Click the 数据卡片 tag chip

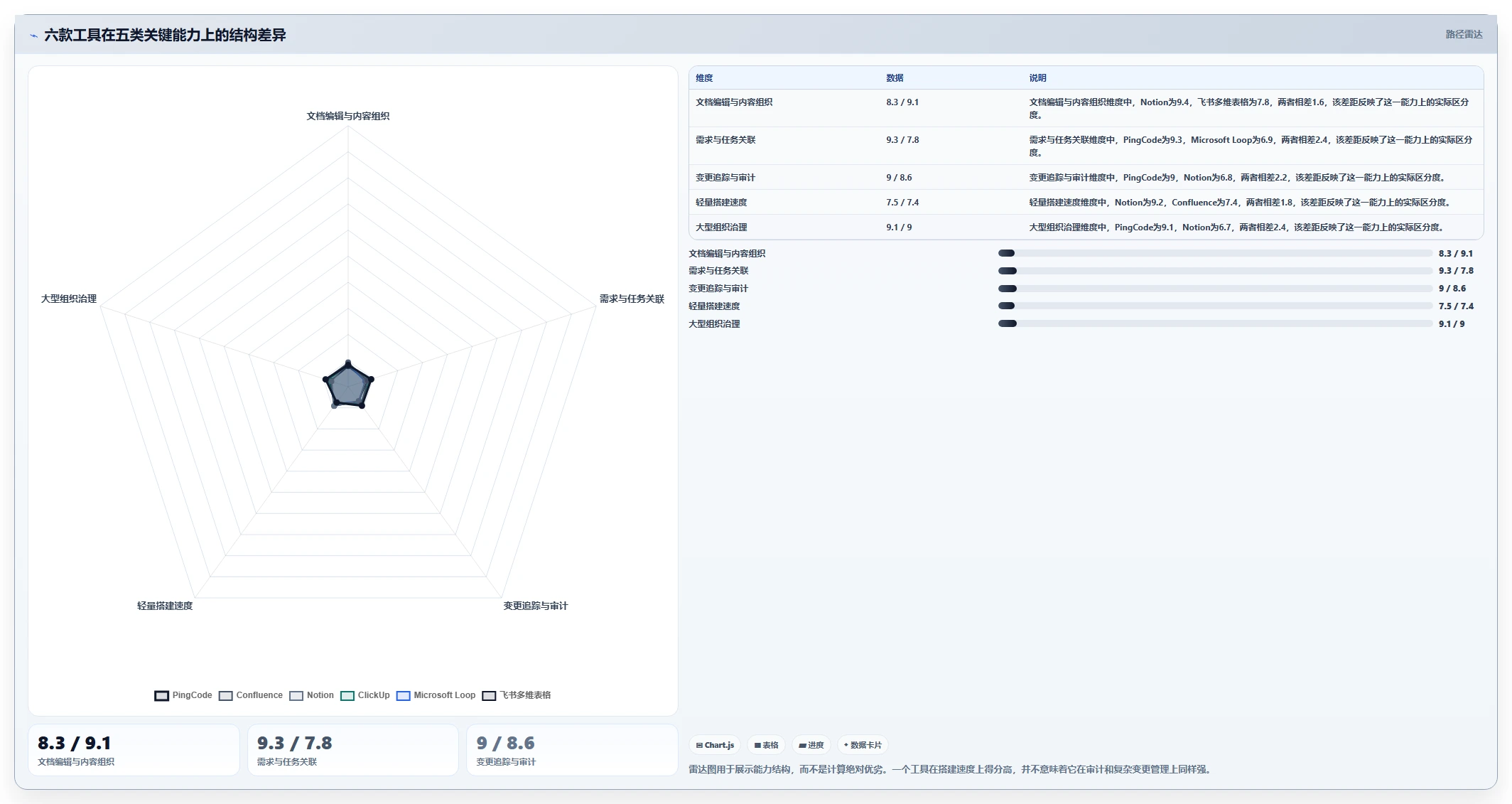click(x=863, y=745)
